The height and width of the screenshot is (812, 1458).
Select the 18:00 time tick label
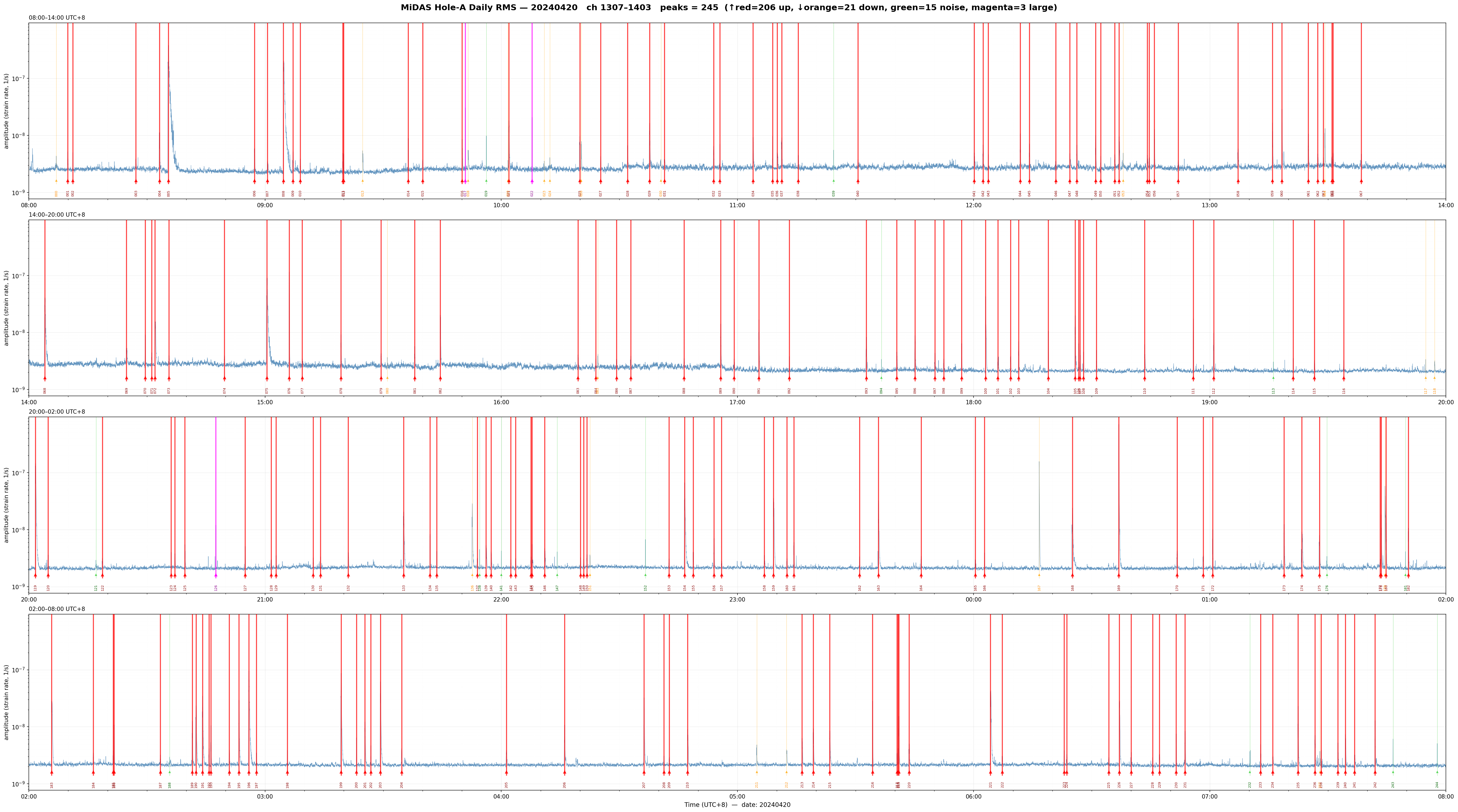click(974, 402)
